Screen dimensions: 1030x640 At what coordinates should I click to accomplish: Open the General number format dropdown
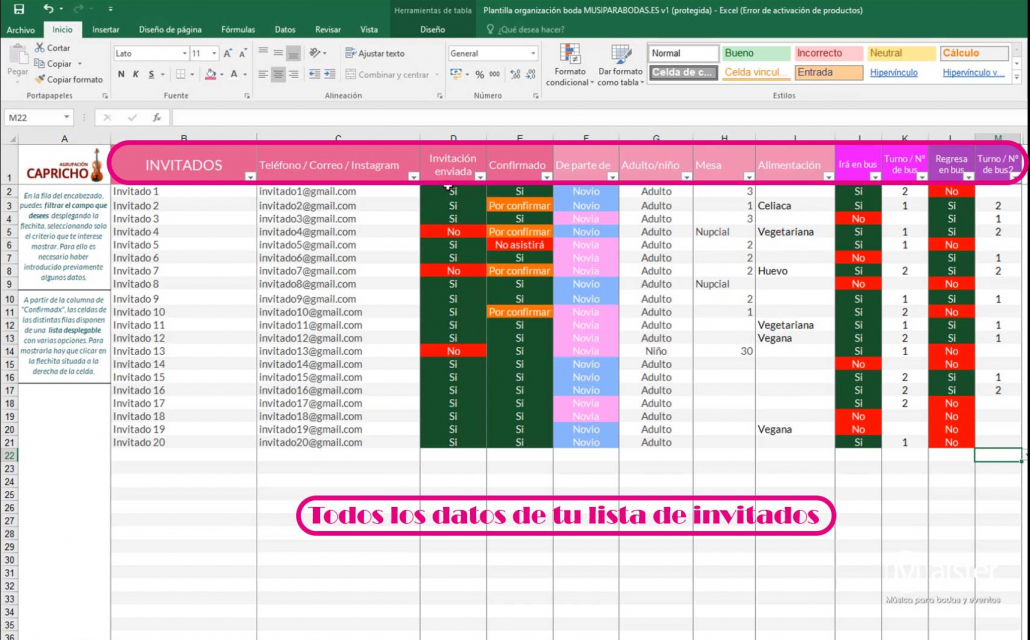492,52
